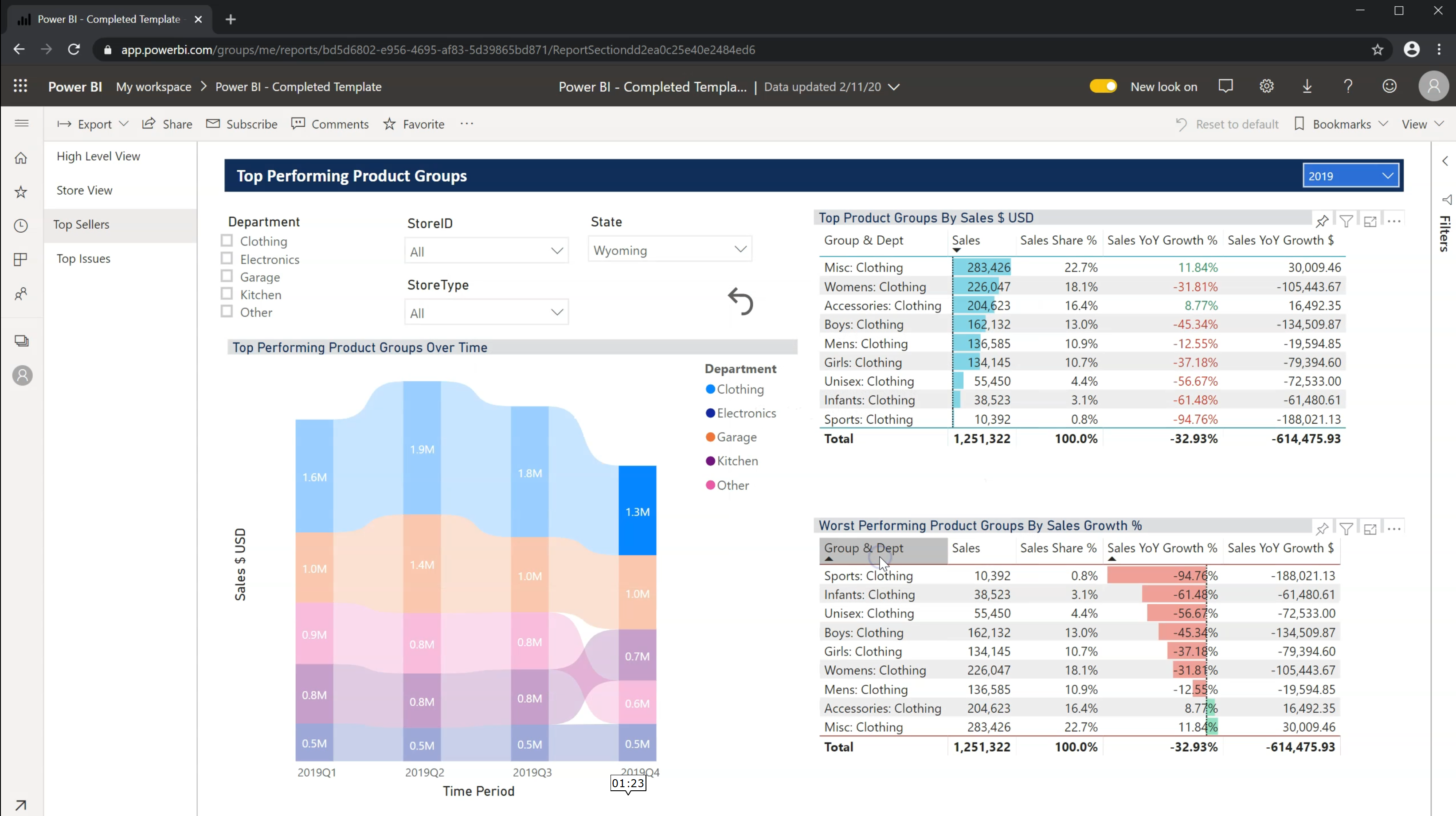This screenshot has height=816, width=1456.
Task: Select the Electronics legend color dot
Action: point(710,413)
